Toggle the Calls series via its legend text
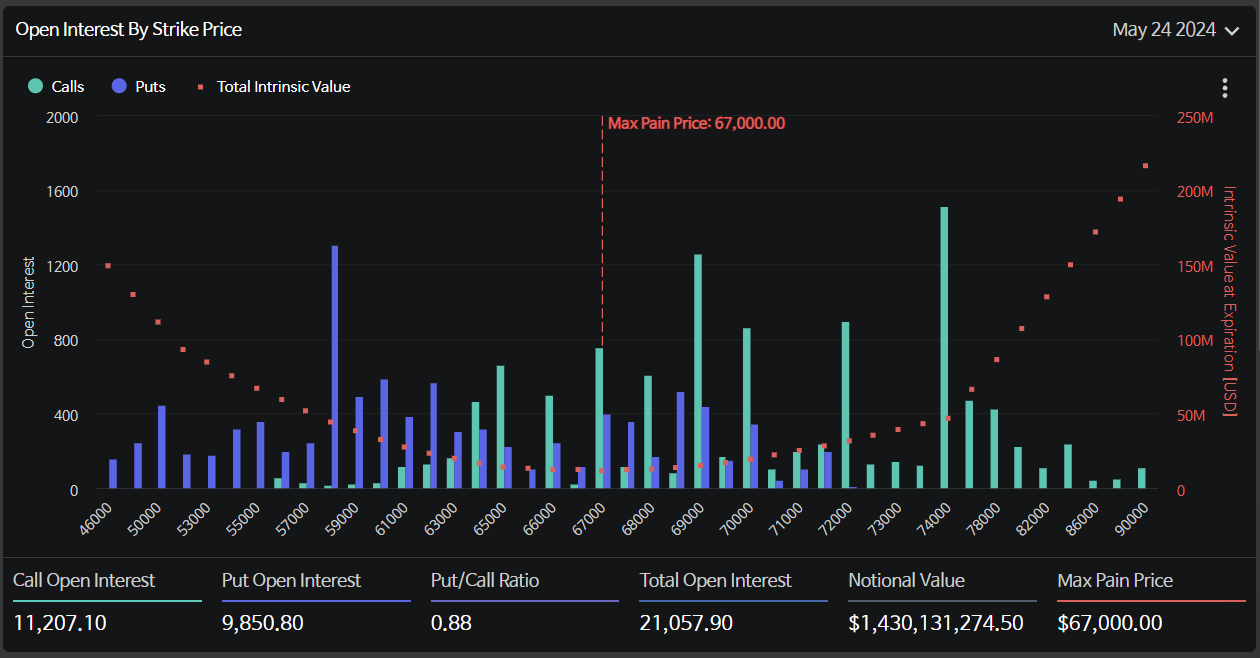 click(x=68, y=87)
